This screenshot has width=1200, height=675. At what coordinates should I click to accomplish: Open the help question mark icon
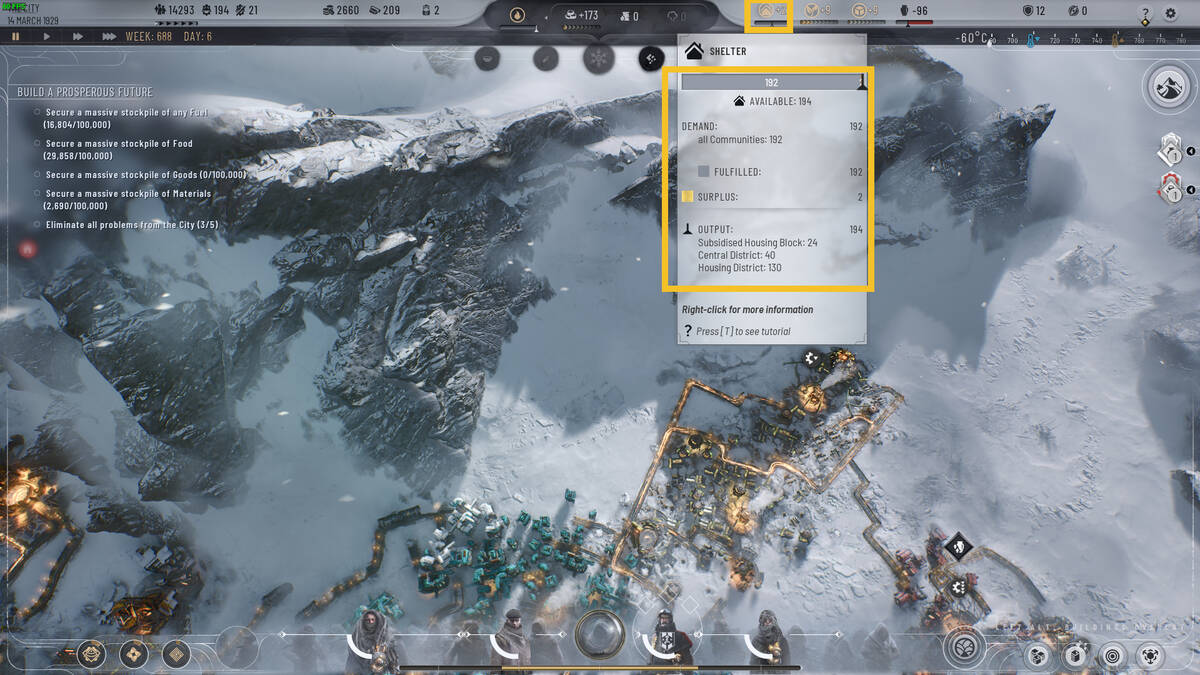click(x=1145, y=13)
